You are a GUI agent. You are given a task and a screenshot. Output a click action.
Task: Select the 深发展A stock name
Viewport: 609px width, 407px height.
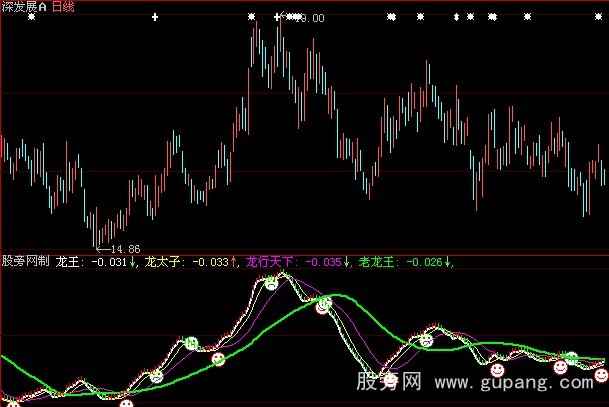point(24,7)
